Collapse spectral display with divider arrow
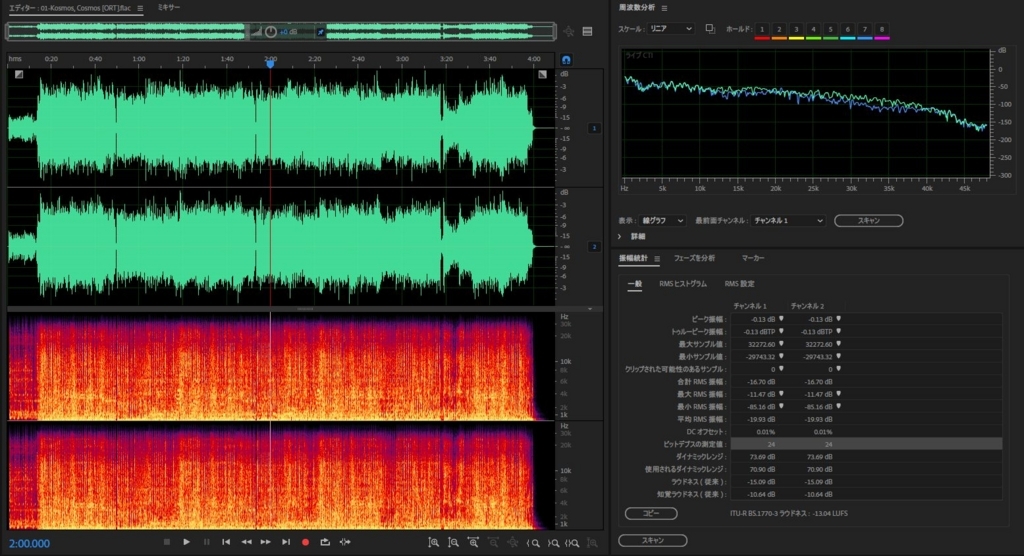This screenshot has height=556, width=1024. tap(590, 309)
